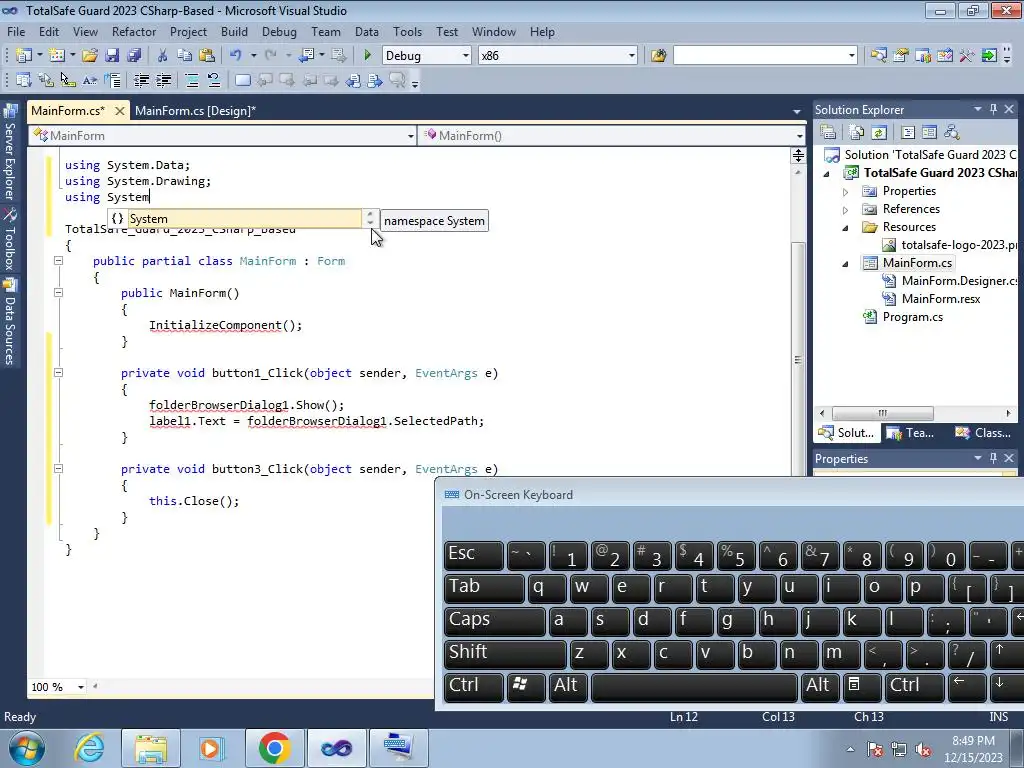This screenshot has height=768, width=1024.
Task: Click View Class Diagram in Solution Explorer
Action: (x=952, y=133)
